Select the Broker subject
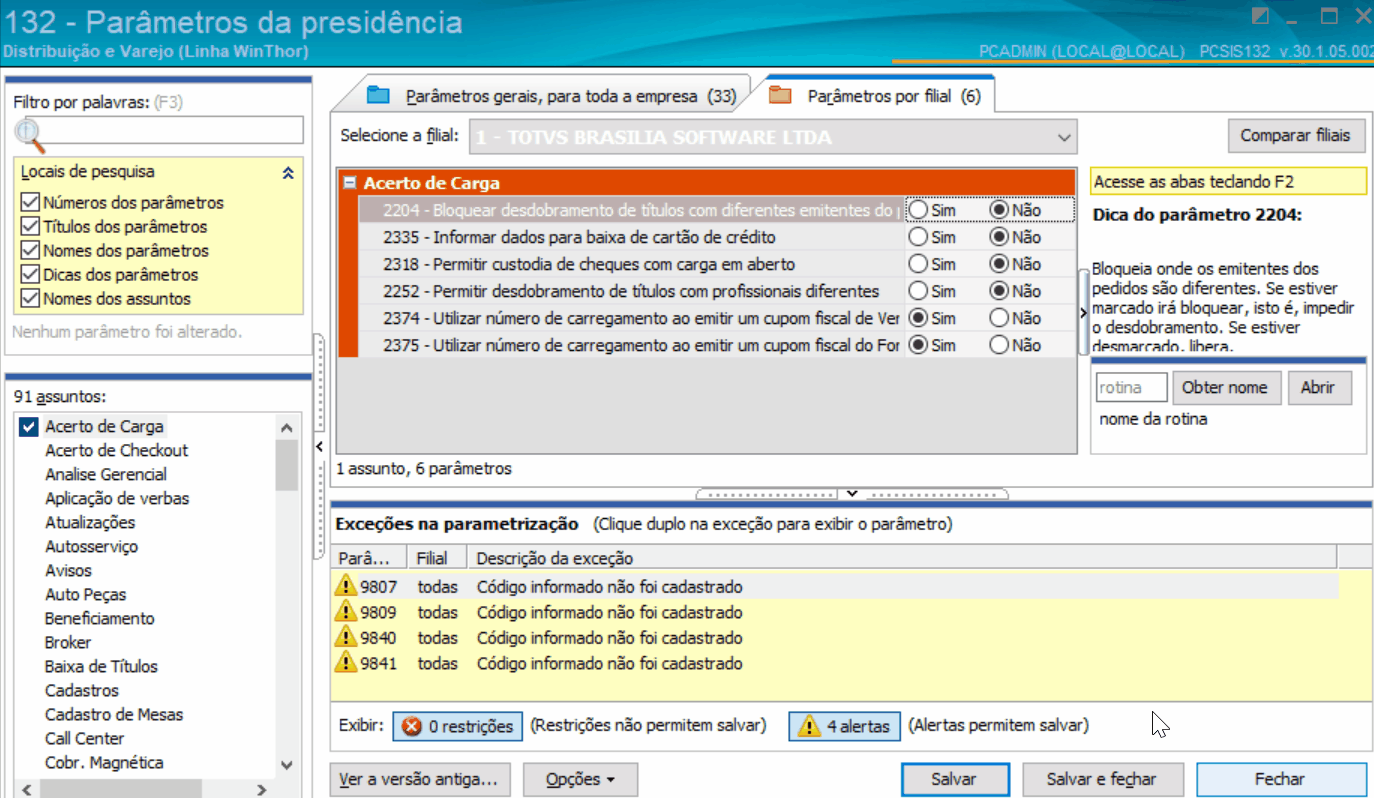This screenshot has width=1374, height=798. pos(68,643)
